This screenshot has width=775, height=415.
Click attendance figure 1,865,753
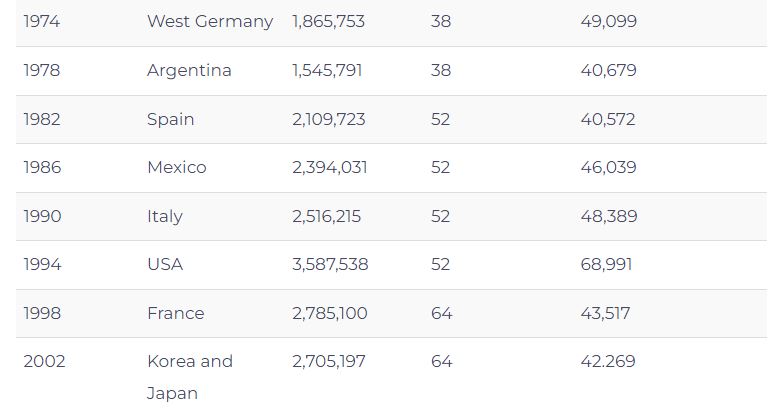click(x=328, y=21)
